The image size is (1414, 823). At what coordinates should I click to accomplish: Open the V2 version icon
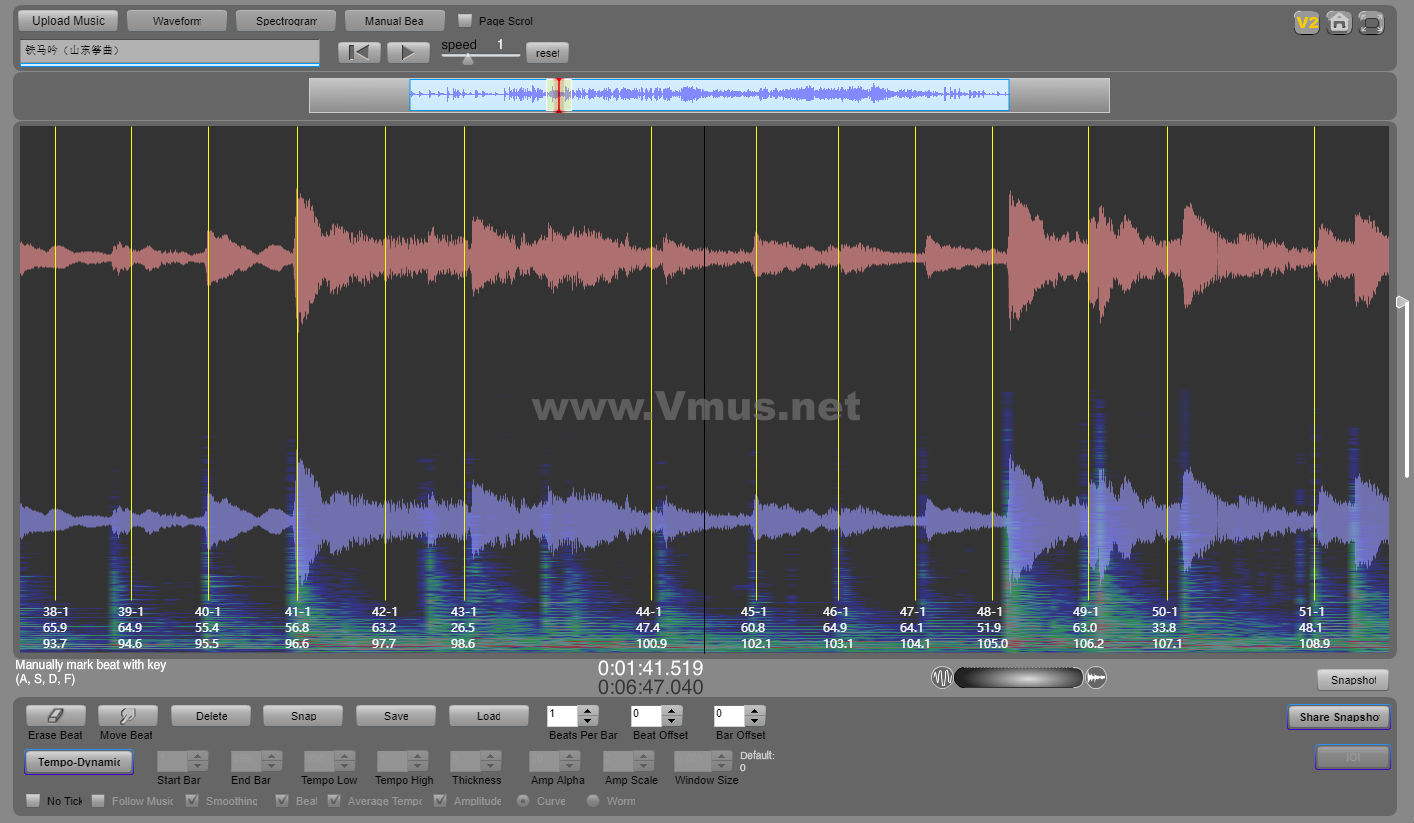click(x=1306, y=23)
